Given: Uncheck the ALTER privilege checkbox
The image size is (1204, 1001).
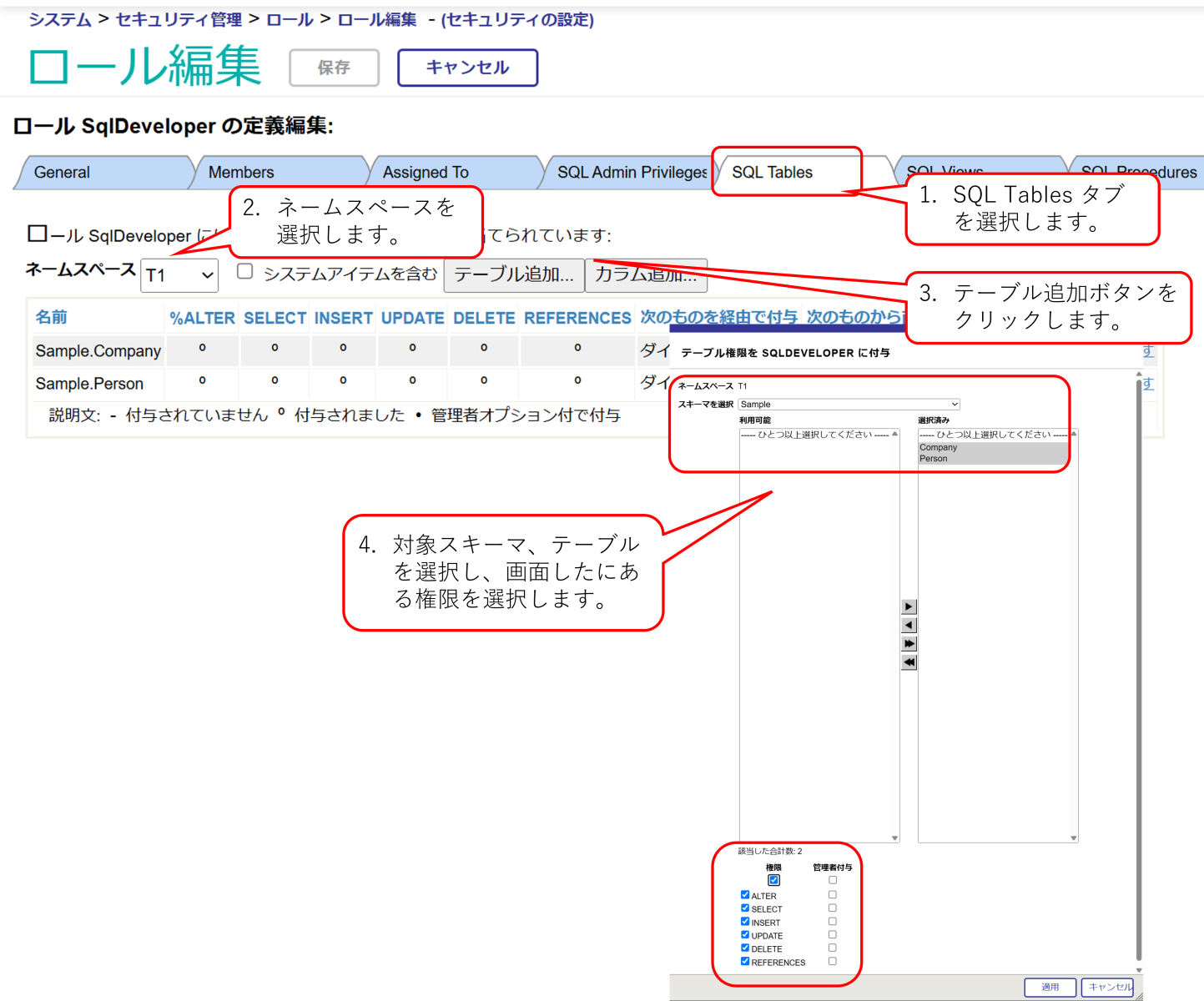Looking at the screenshot, I should tap(745, 895).
